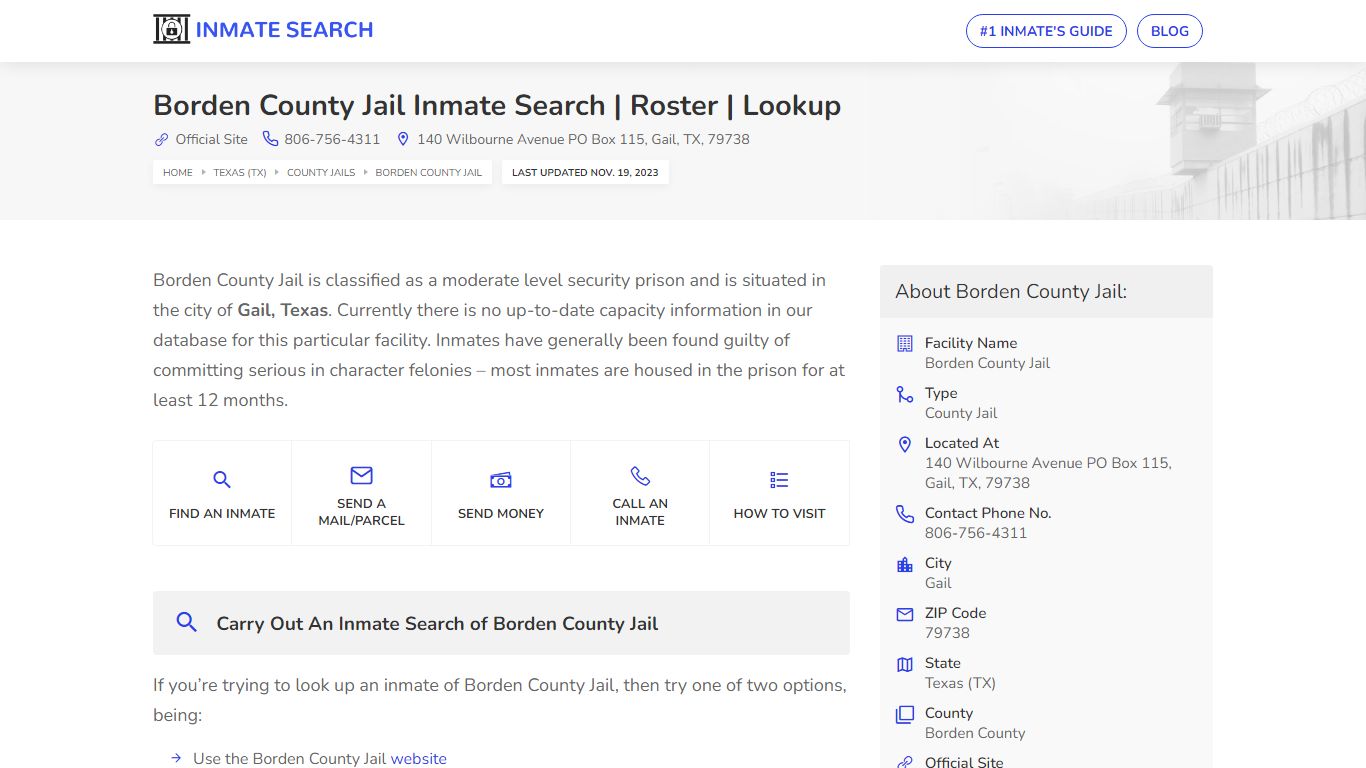The width and height of the screenshot is (1366, 768).
Task: Click the map pin icon in header
Action: click(x=403, y=139)
